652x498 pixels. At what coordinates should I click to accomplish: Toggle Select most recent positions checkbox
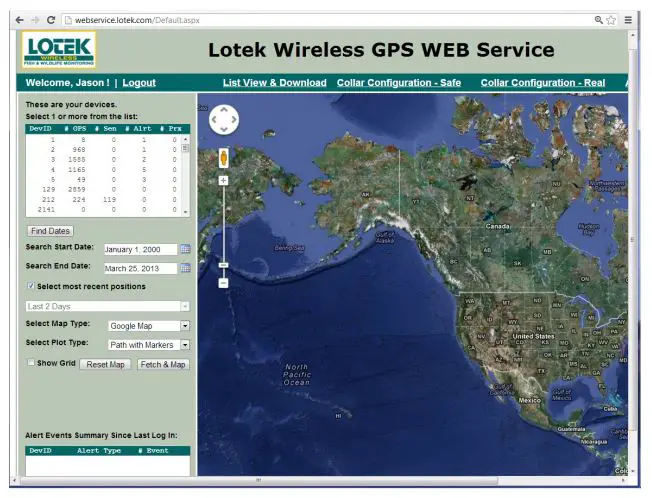click(31, 286)
